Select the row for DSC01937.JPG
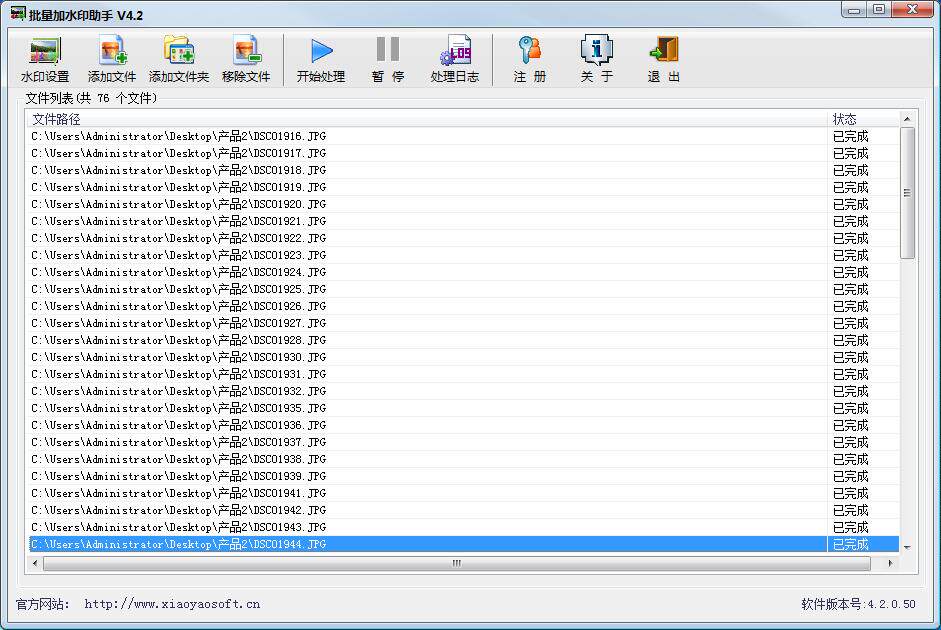The height and width of the screenshot is (630, 941). coord(464,442)
